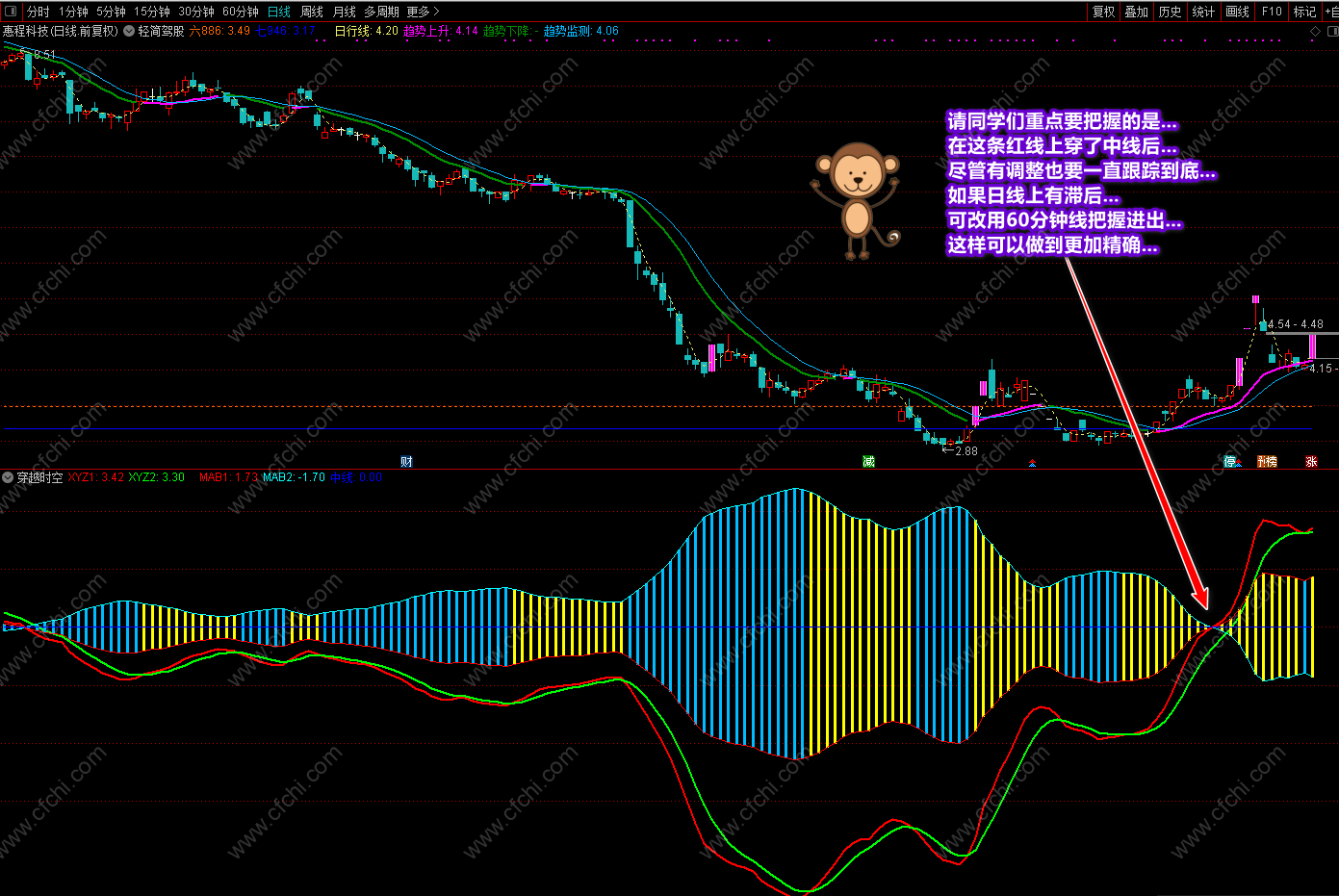Open the 多周期 multi-period view
This screenshot has width=1339, height=896.
tap(381, 12)
